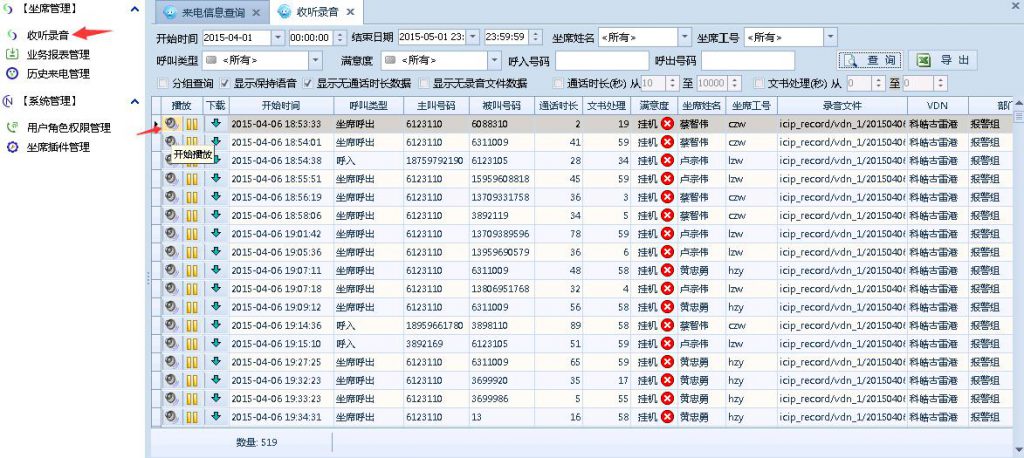Open 用户角色权限管理 from the sidebar

68,128
